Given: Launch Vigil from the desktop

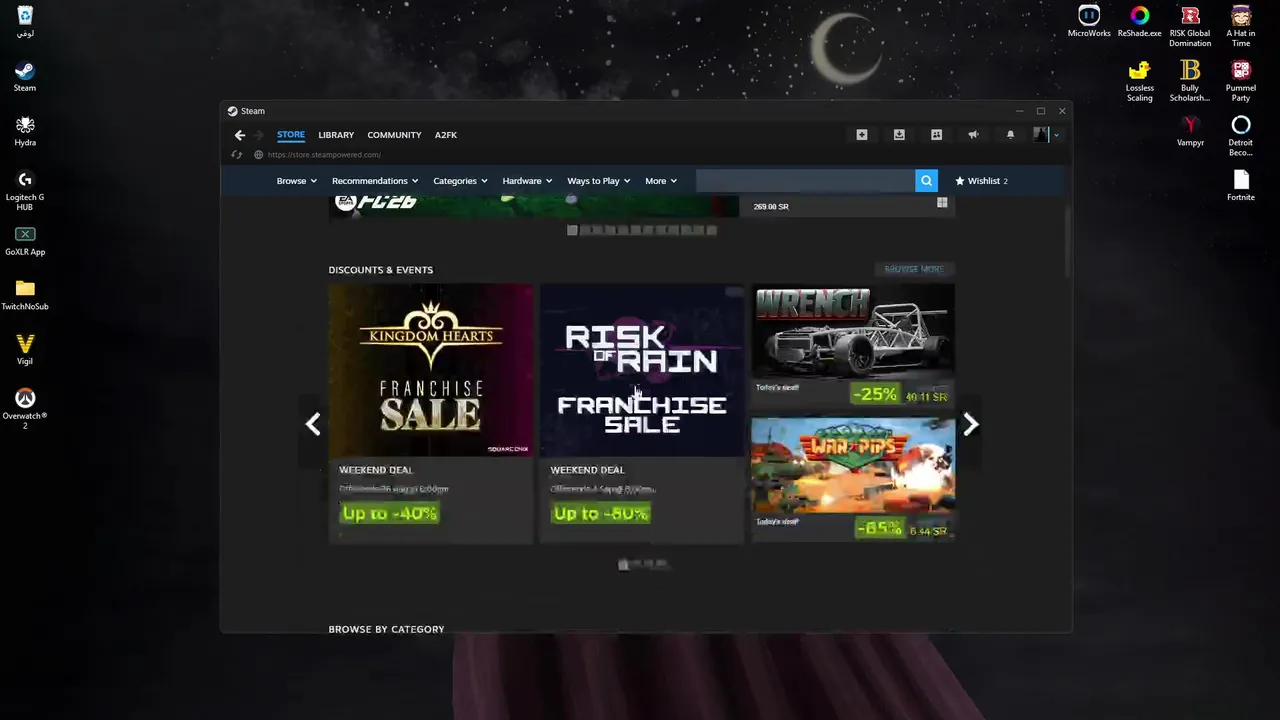Looking at the screenshot, I should click(25, 350).
